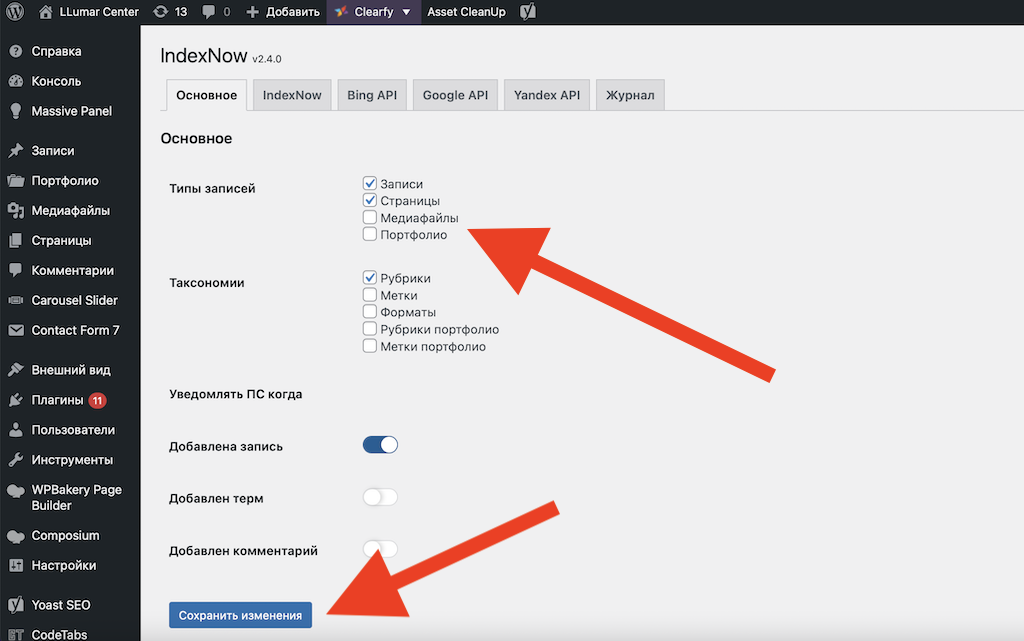This screenshot has width=1024, height=641.
Task: Click the plus icon next to Добавить
Action: click(252, 12)
